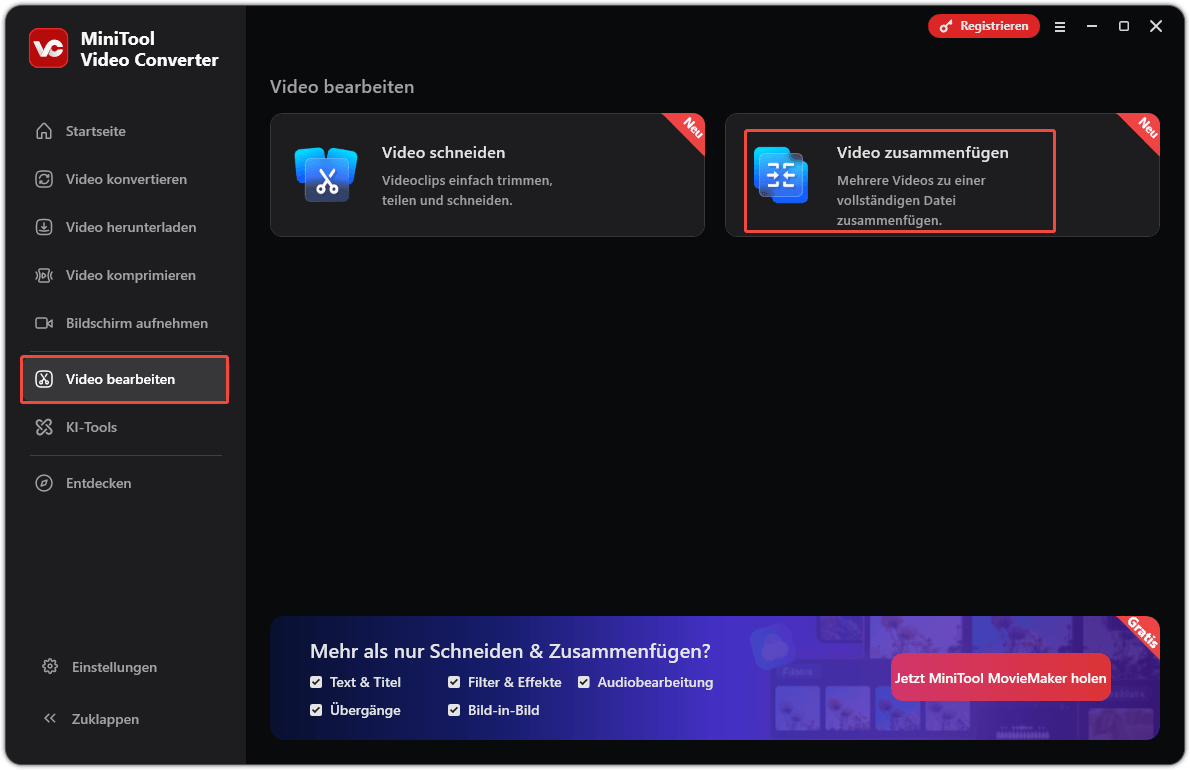Screen dimensions: 1190x770
Task: Toggle the Bild-in-Bild checkbox
Action: click(454, 710)
